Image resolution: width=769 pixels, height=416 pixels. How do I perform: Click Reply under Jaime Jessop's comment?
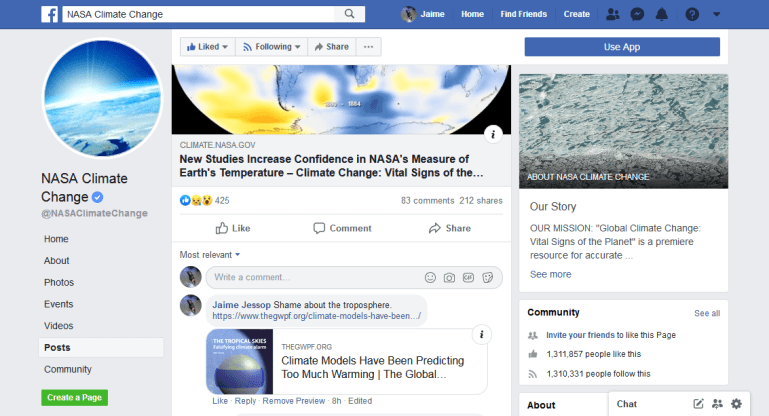click(x=245, y=401)
